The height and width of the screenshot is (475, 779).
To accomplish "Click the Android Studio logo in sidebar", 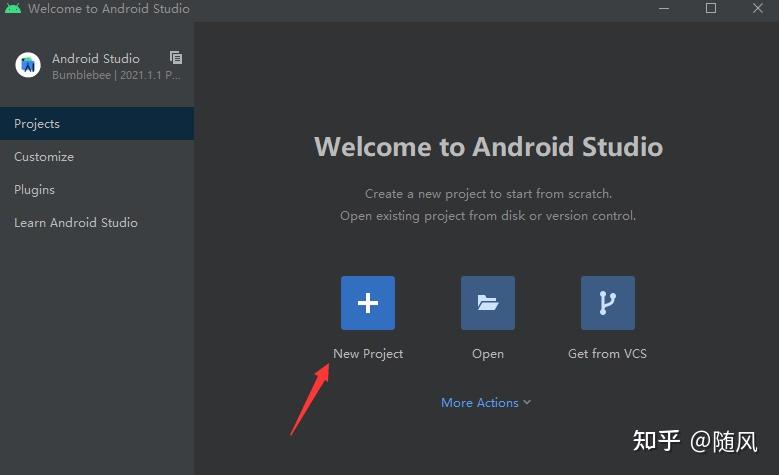I will 28,65.
